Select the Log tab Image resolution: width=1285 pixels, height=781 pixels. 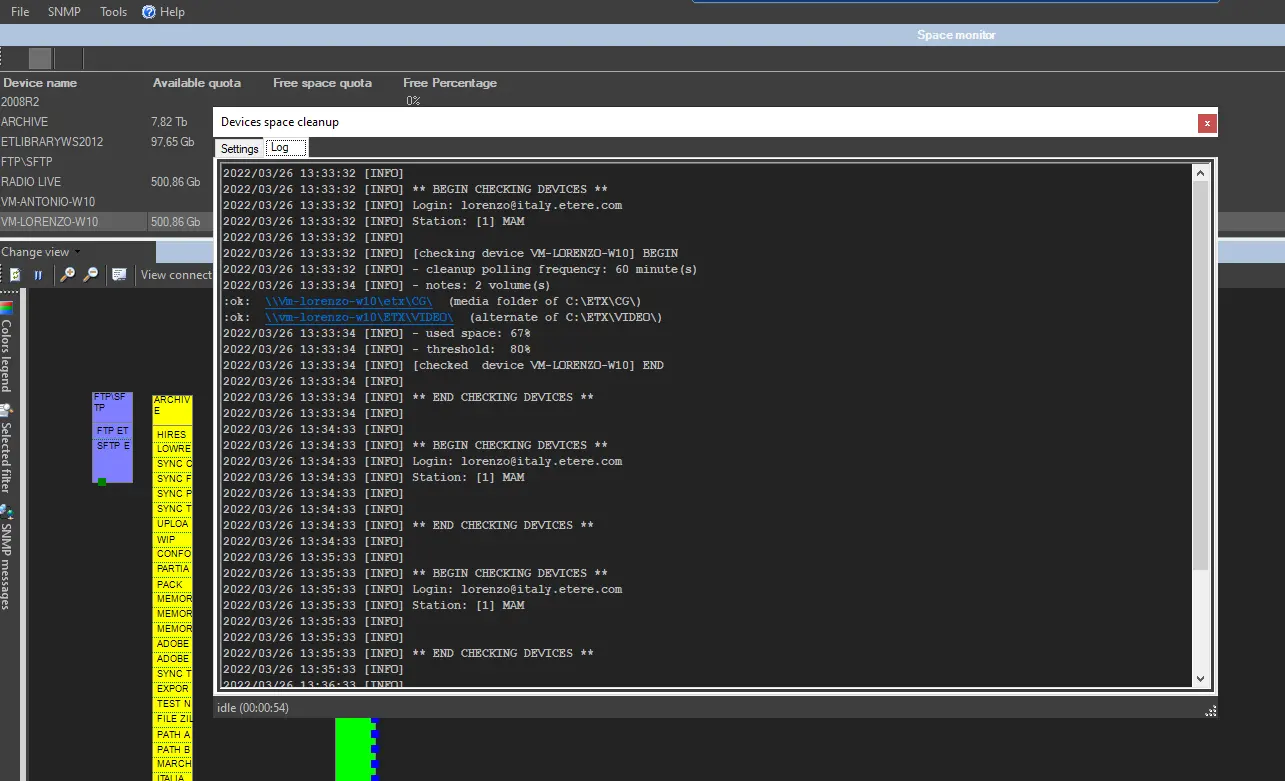[280, 148]
